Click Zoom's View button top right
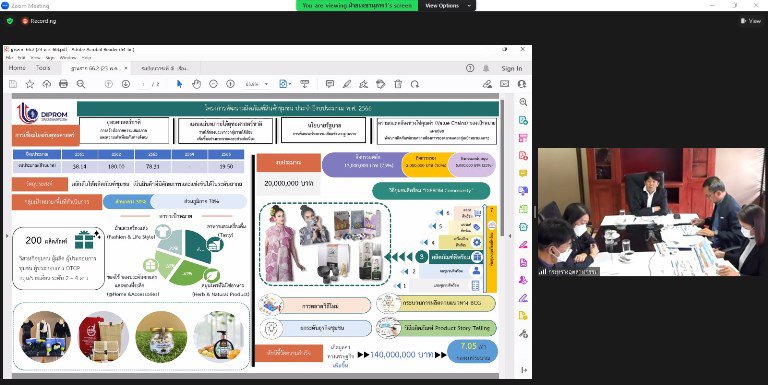This screenshot has height=385, width=768. (x=751, y=21)
